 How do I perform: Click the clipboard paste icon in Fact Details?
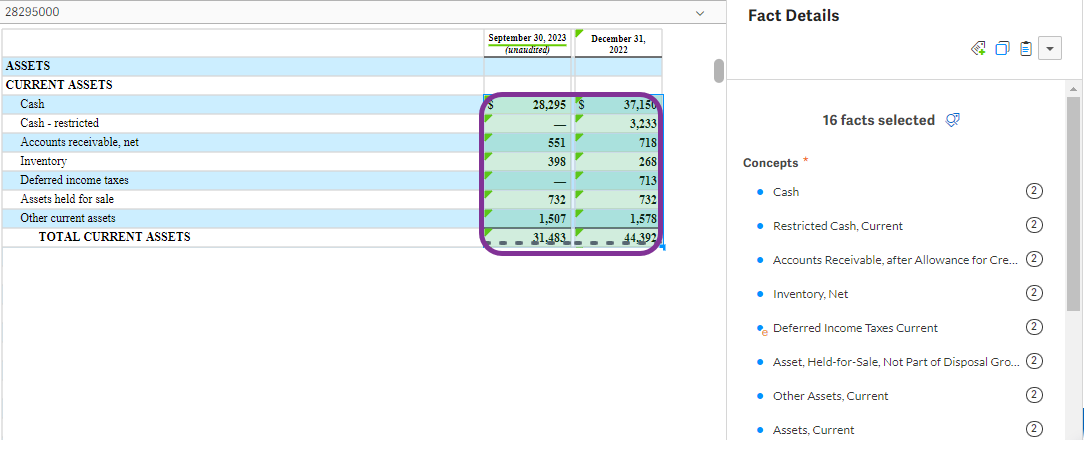pos(1025,49)
